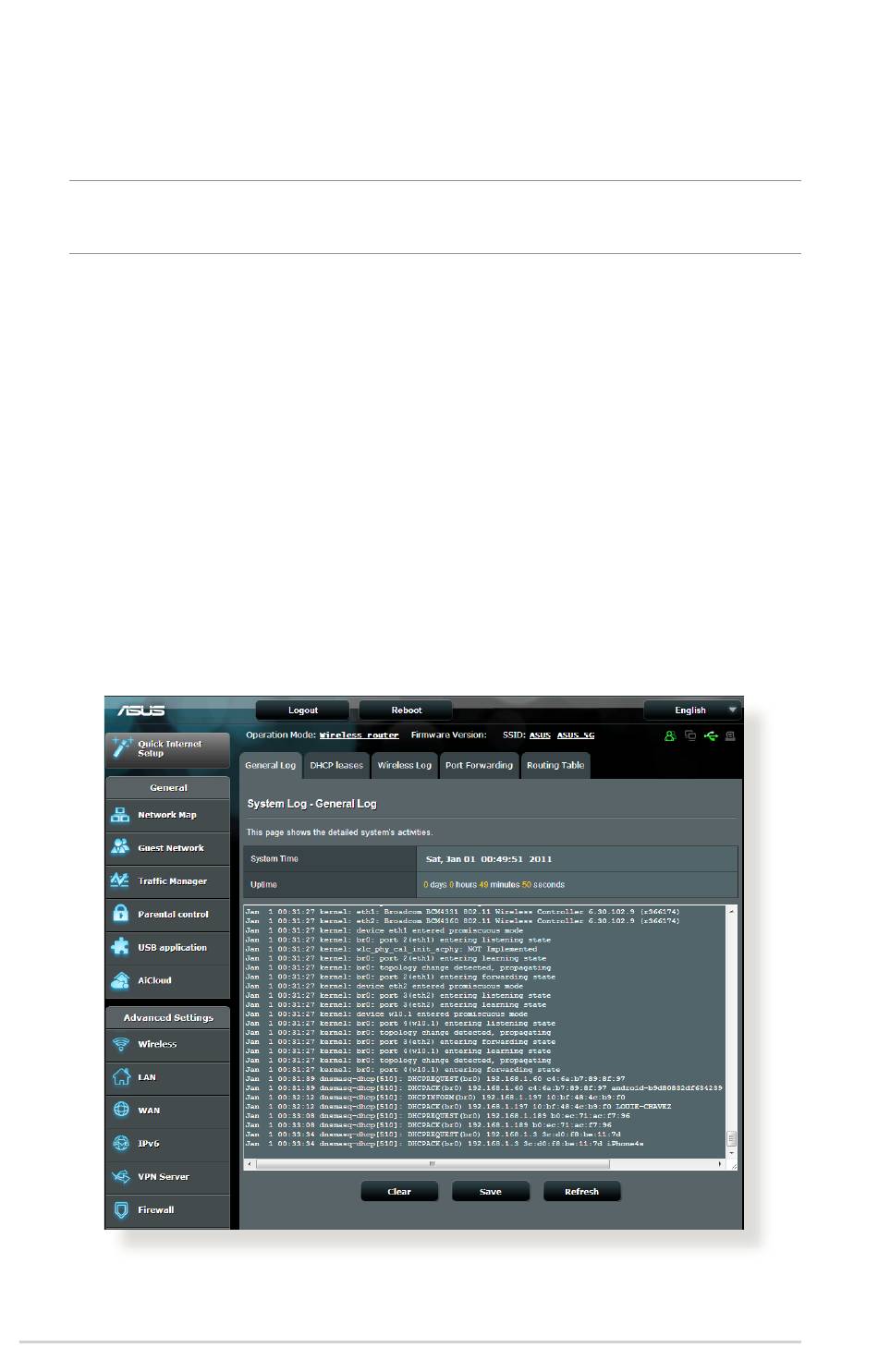The image size is (878, 1372).
Task: Open the Firewall shield icon
Action: (120, 1209)
